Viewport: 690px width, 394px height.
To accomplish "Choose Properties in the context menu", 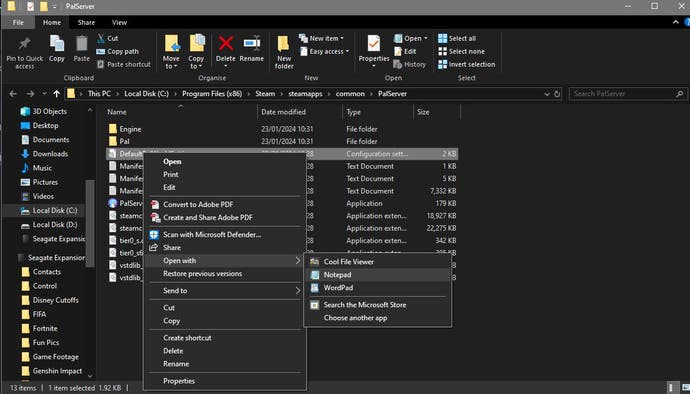I will [x=179, y=381].
